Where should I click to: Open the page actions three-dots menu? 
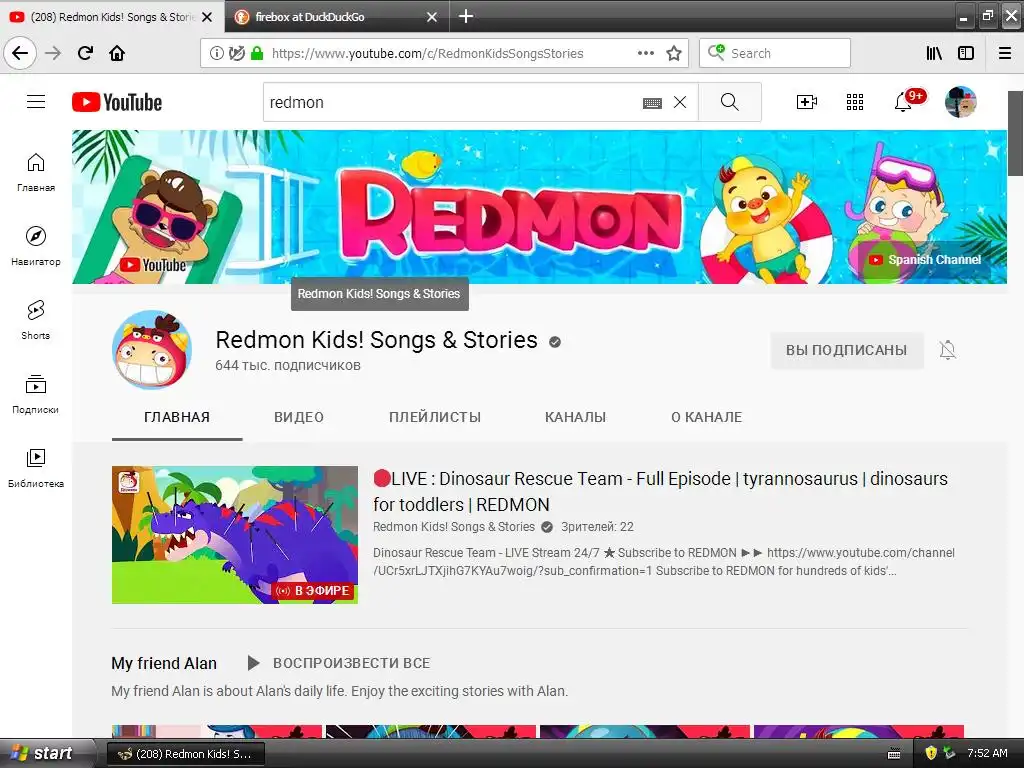(x=645, y=54)
